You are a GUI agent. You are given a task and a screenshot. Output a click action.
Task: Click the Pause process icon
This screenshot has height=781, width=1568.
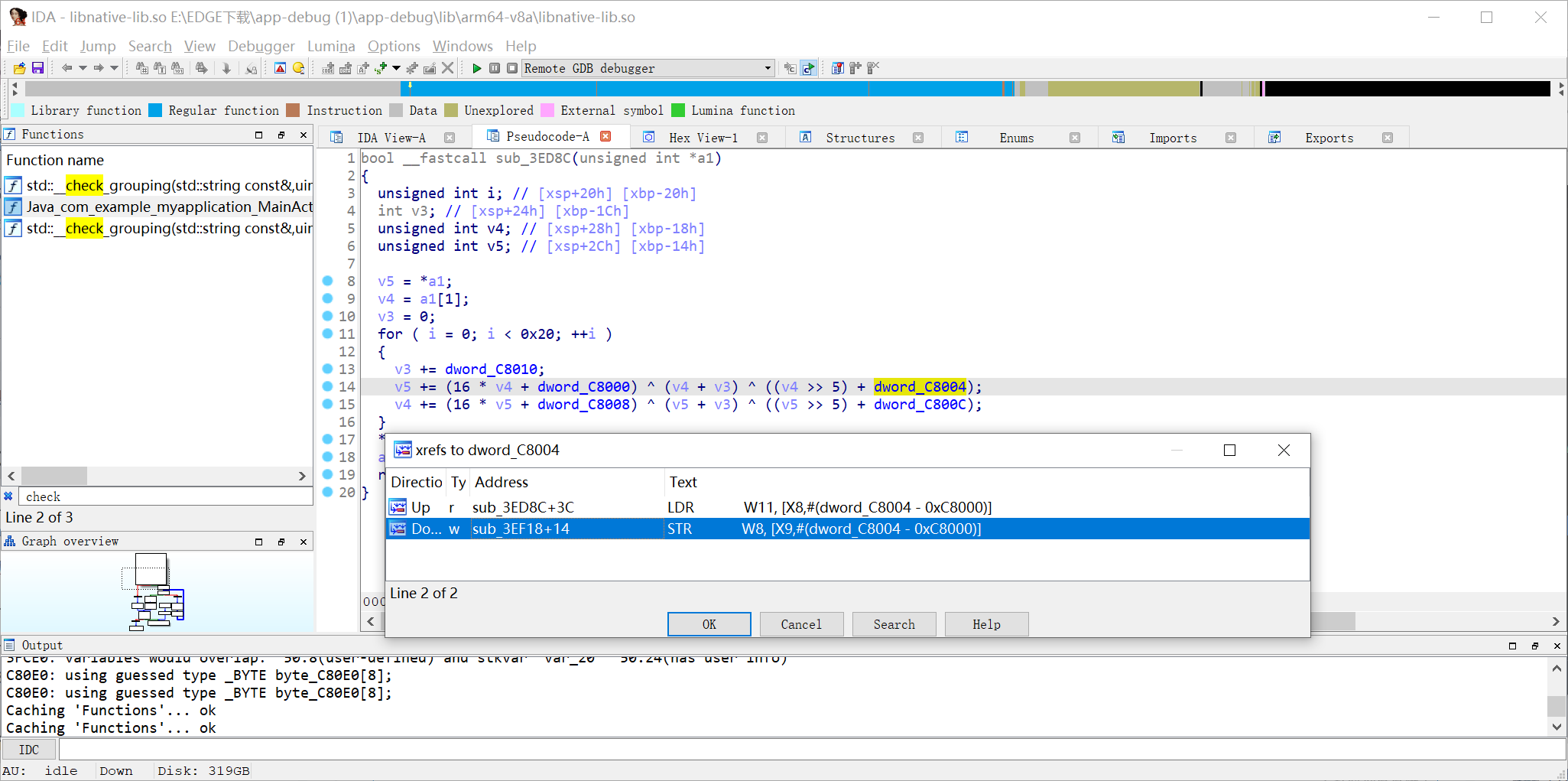point(495,68)
